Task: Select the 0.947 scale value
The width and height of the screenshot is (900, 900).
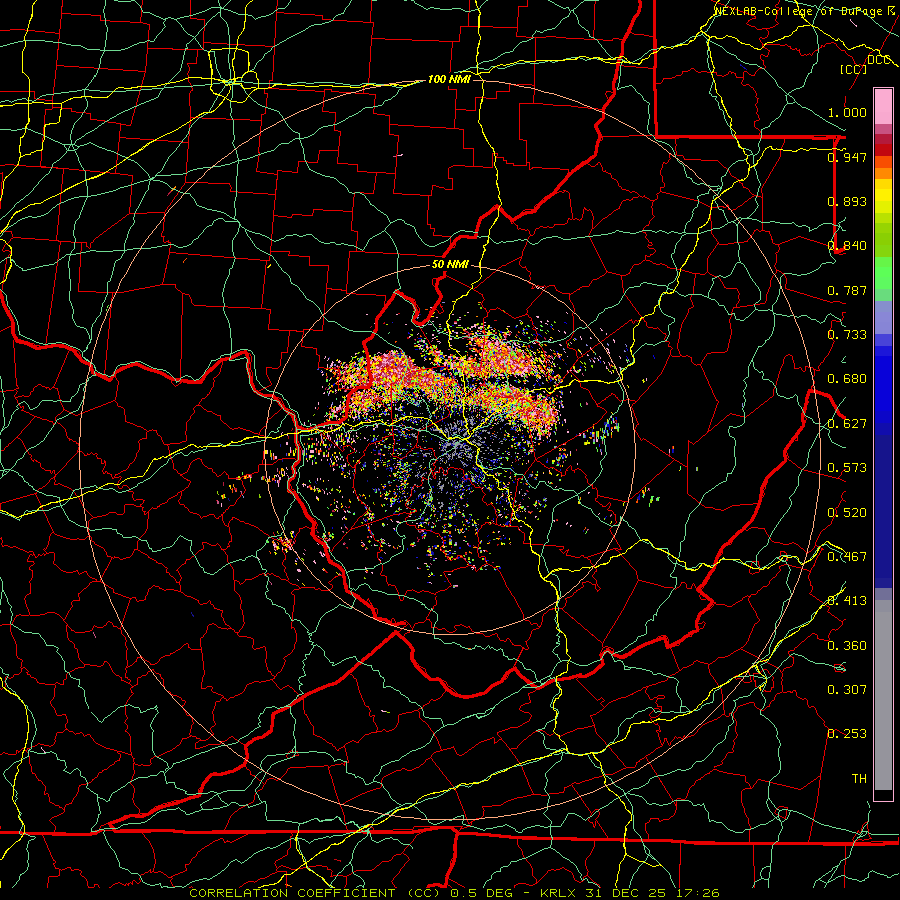Action: point(847,157)
